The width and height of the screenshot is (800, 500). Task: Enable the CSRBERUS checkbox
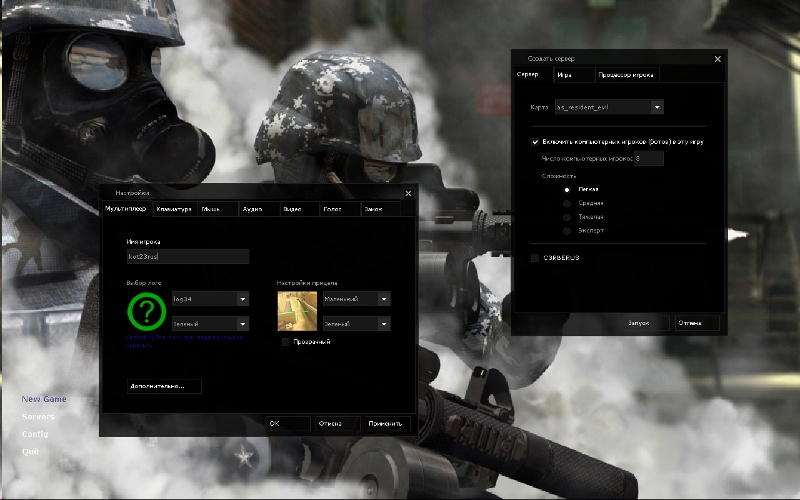[535, 258]
